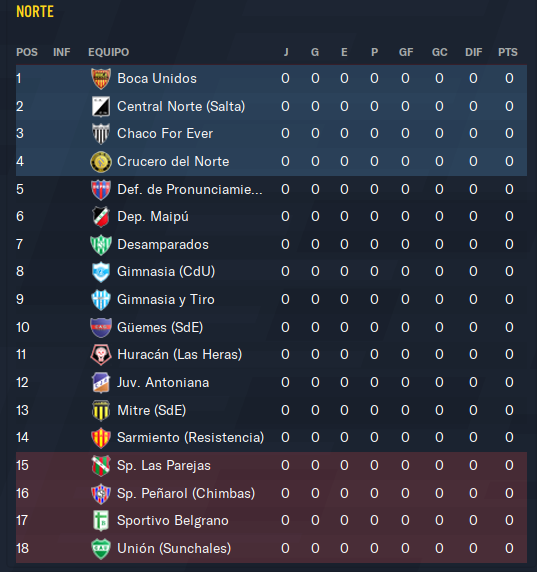537x572 pixels.
Task: Click the Boca Unidos club crest
Action: pyautogui.click(x=101, y=79)
